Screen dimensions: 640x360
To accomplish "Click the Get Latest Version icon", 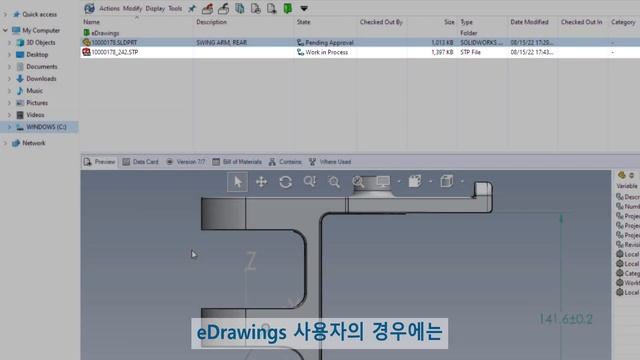I will 240,8.
